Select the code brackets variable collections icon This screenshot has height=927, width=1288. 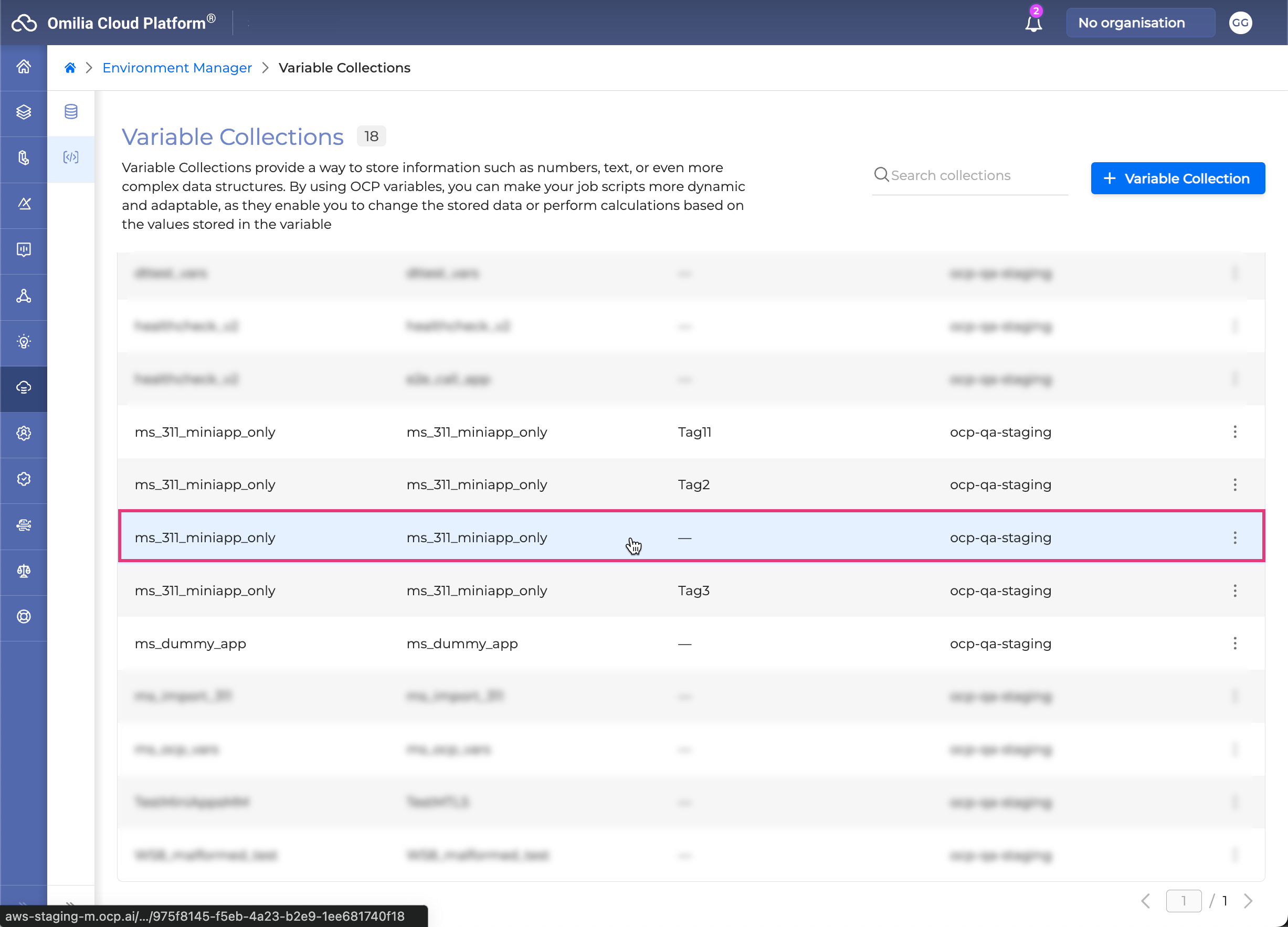pos(71,157)
